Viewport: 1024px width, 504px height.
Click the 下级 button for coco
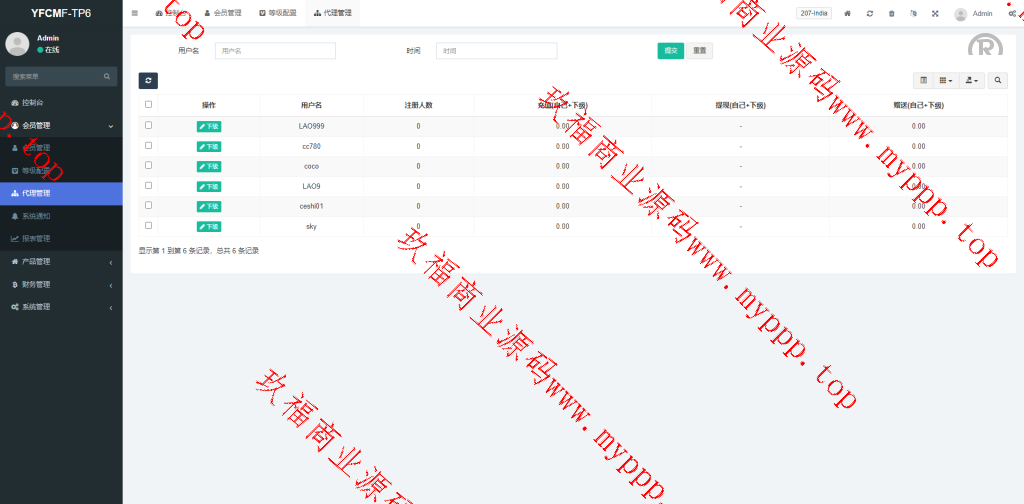click(209, 166)
